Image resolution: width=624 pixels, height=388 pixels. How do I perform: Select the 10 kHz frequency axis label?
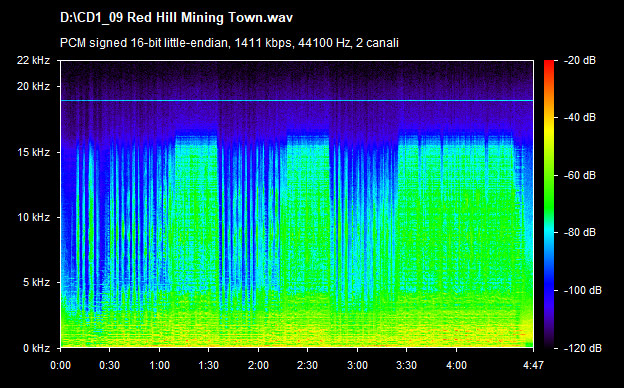pyautogui.click(x=33, y=217)
